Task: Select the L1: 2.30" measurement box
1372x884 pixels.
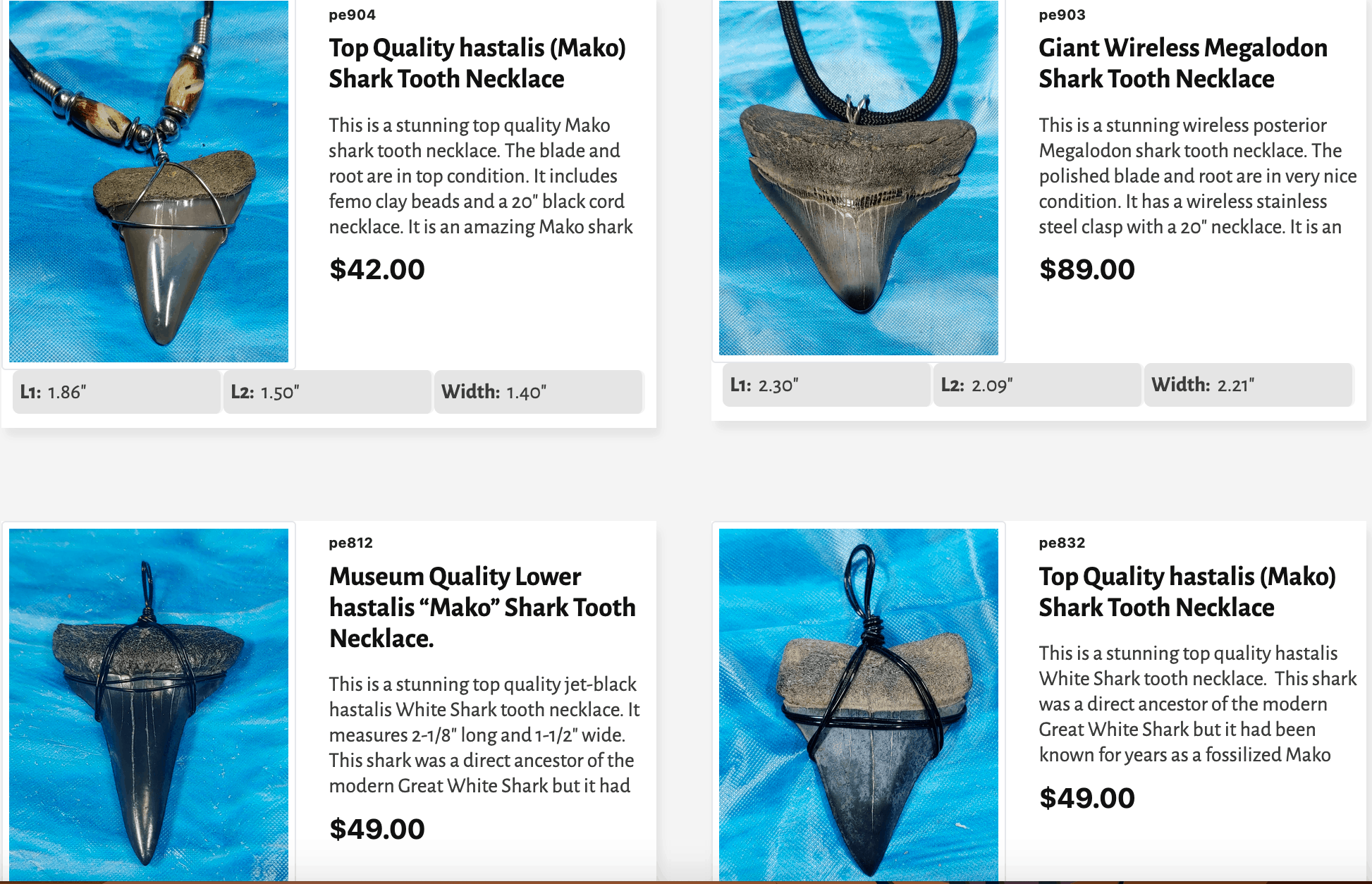Action: 827,385
